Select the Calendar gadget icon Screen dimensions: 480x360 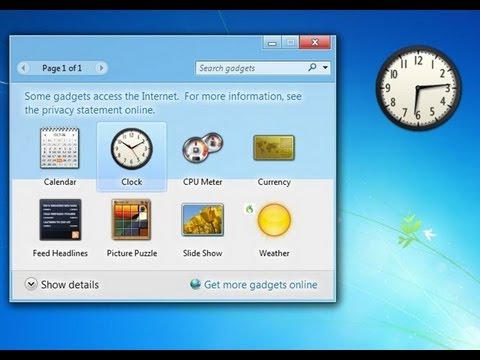pyautogui.click(x=60, y=148)
